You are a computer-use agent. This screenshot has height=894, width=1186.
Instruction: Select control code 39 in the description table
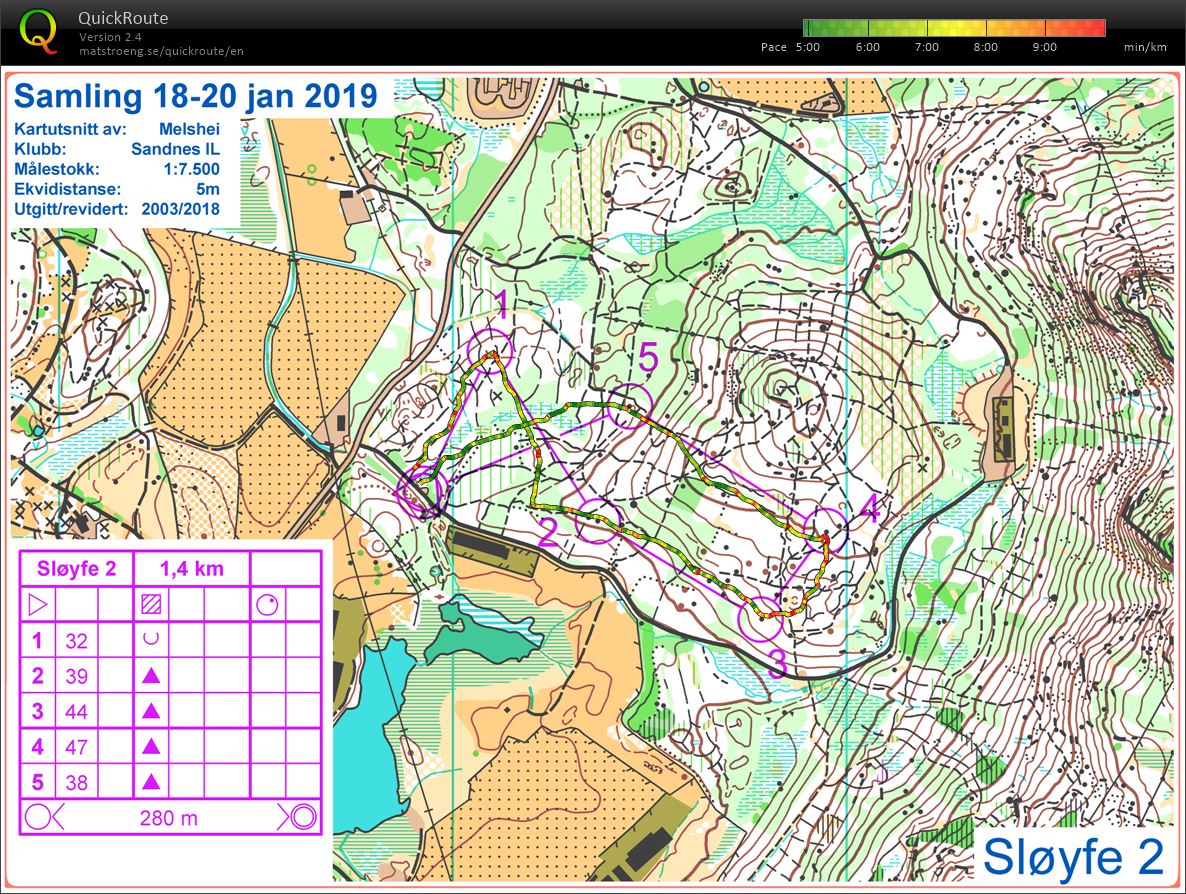tap(76, 676)
